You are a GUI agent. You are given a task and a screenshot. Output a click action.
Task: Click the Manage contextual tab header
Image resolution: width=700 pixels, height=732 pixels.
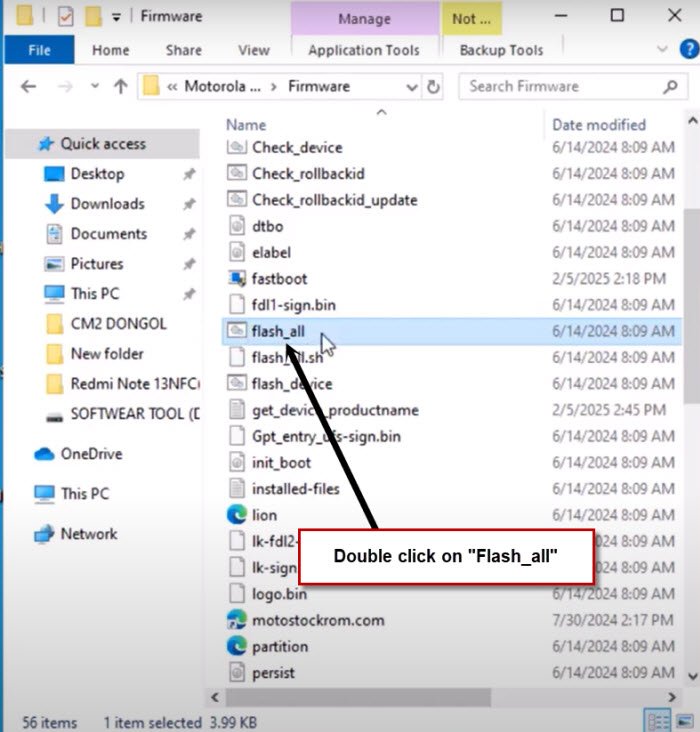(x=364, y=19)
